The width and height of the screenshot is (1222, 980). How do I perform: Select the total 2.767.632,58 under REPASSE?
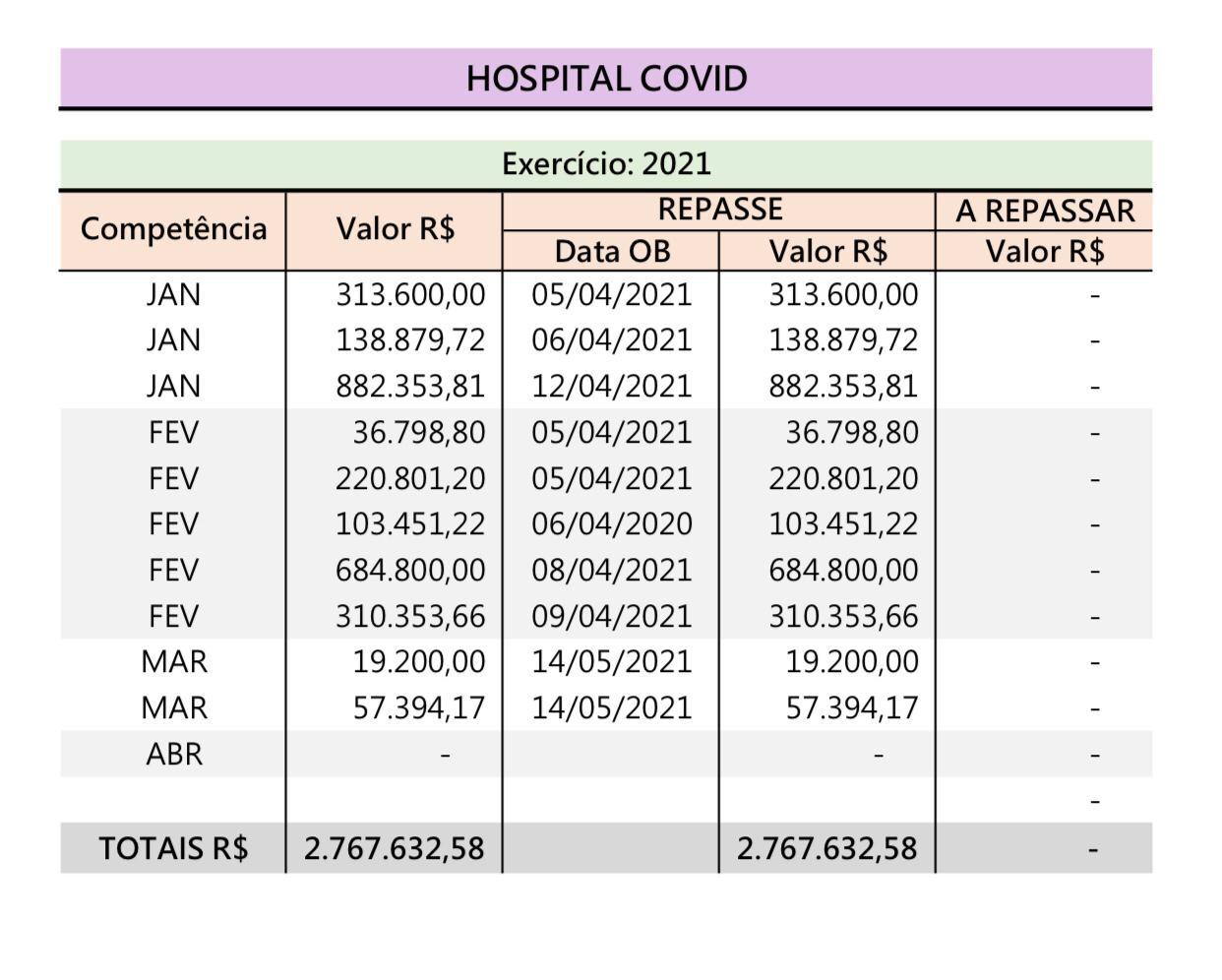[826, 848]
